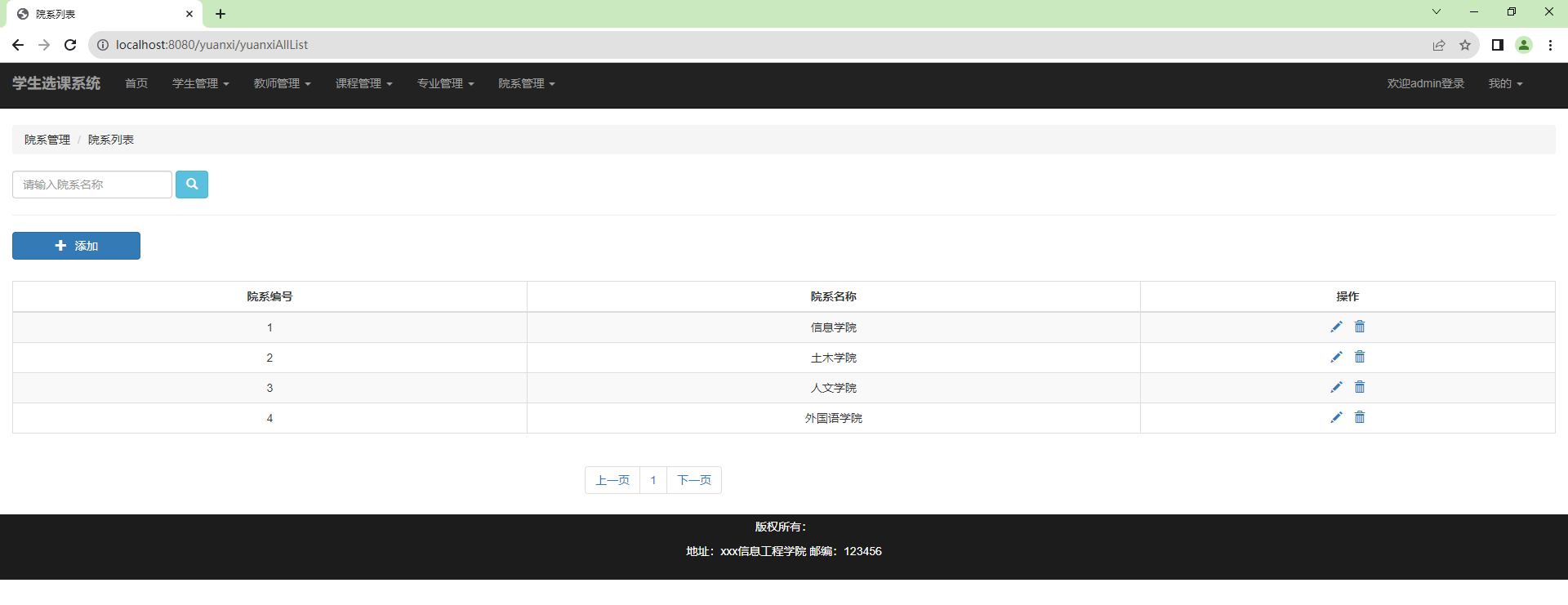Click the 操作 column header
Screen dimensions: 1568x605
1347,296
